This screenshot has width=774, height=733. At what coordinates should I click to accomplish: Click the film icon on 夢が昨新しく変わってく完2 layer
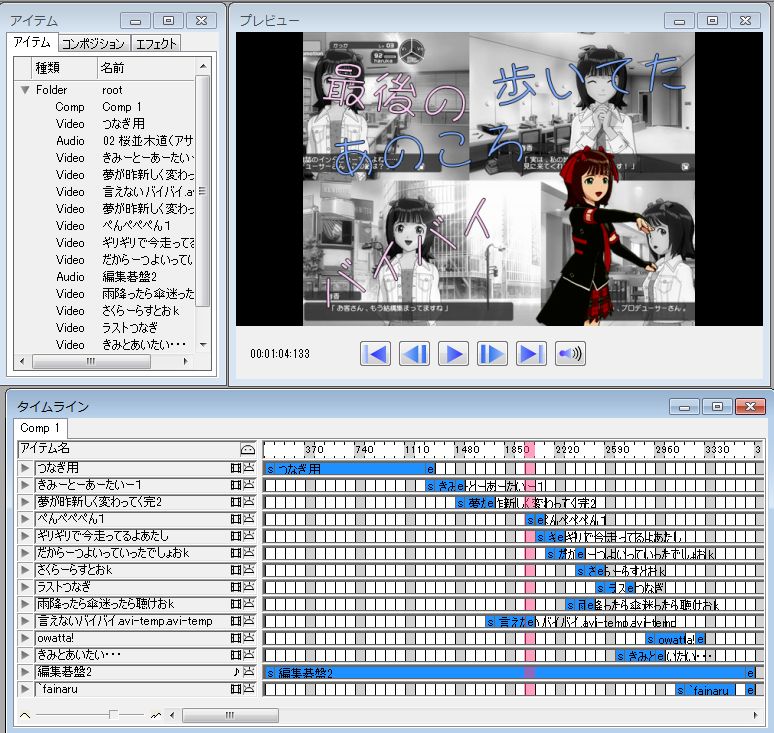click(236, 502)
